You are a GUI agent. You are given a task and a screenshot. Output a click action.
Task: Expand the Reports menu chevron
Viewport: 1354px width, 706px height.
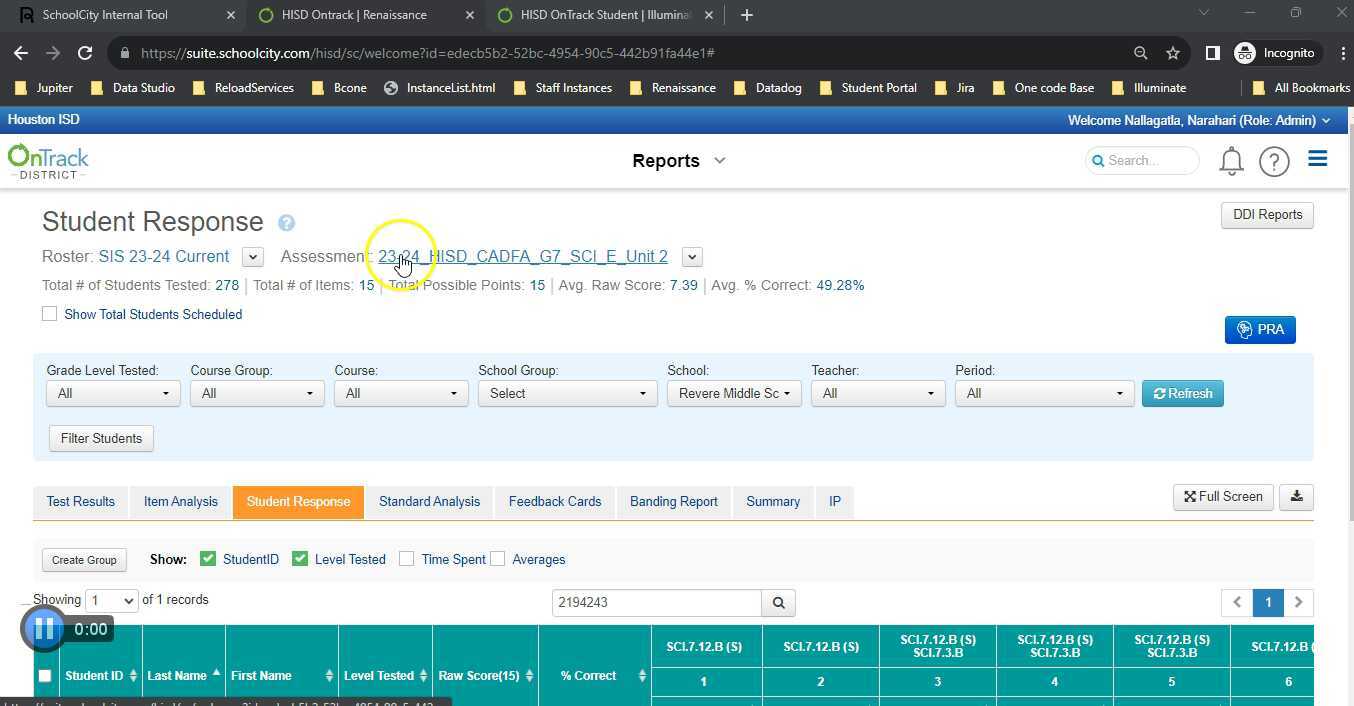(719, 161)
